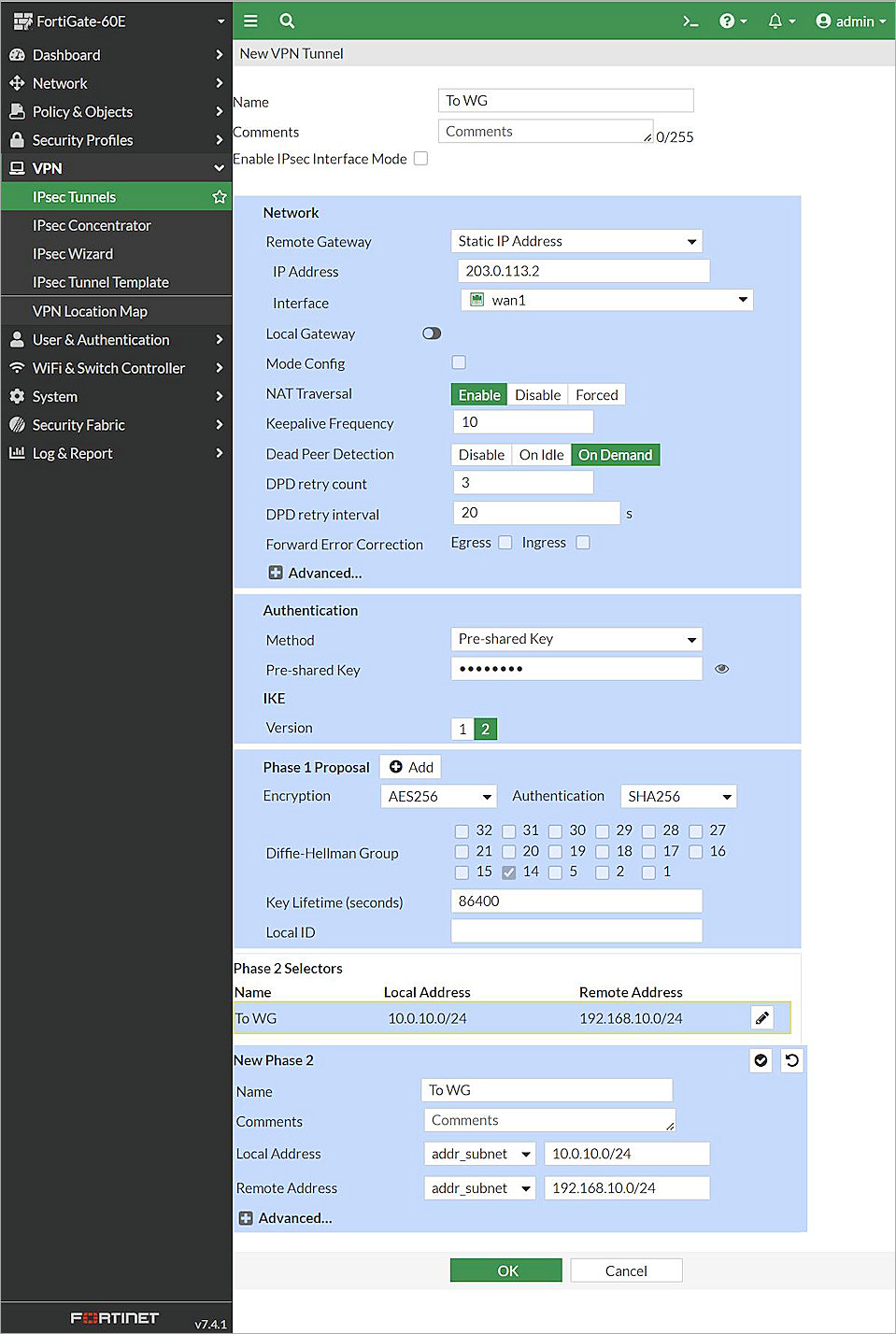Click OK to save the tunnel
Image resolution: width=896 pixels, height=1334 pixels.
(505, 1270)
